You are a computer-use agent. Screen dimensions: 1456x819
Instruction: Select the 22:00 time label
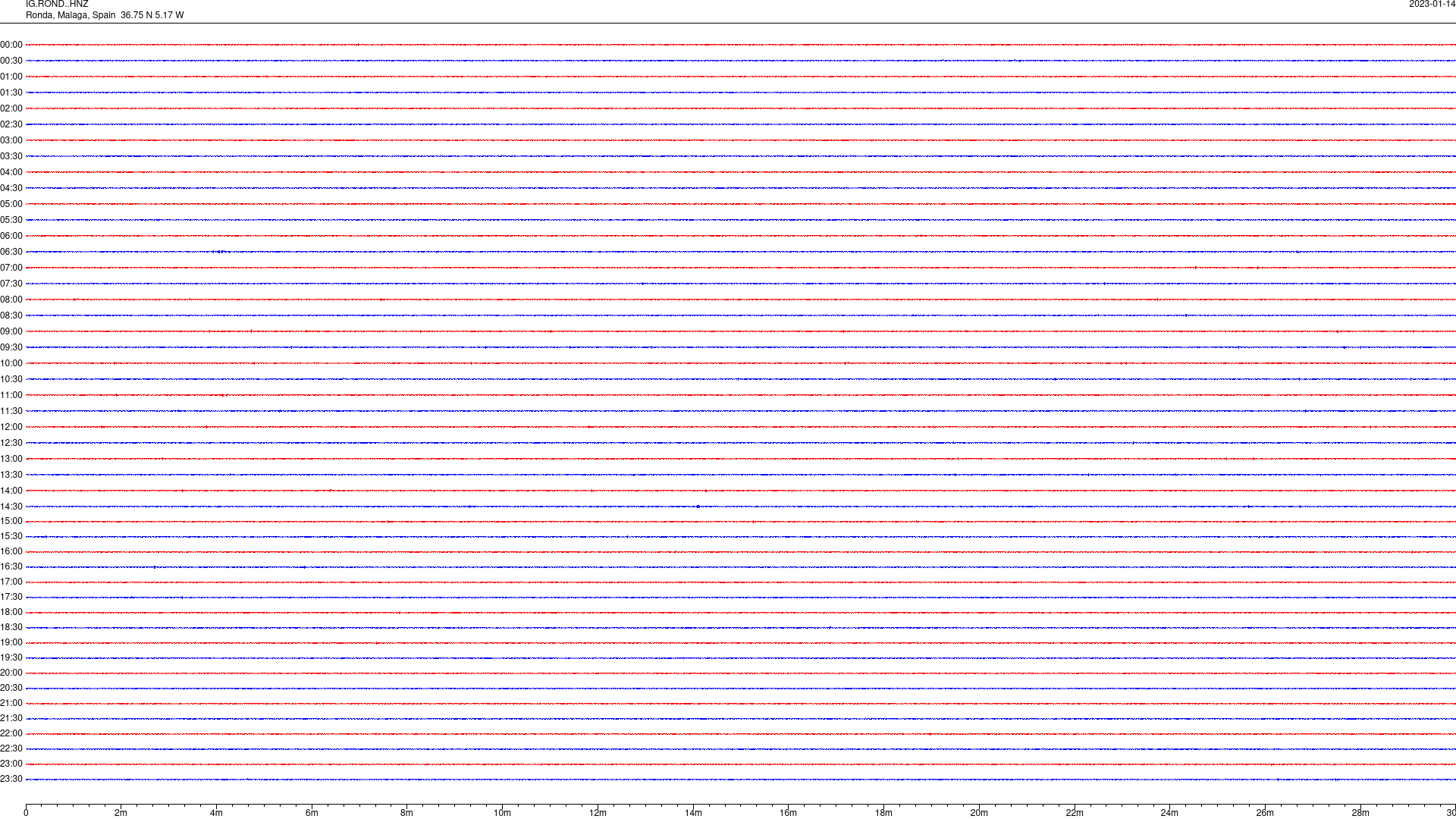[x=11, y=733]
